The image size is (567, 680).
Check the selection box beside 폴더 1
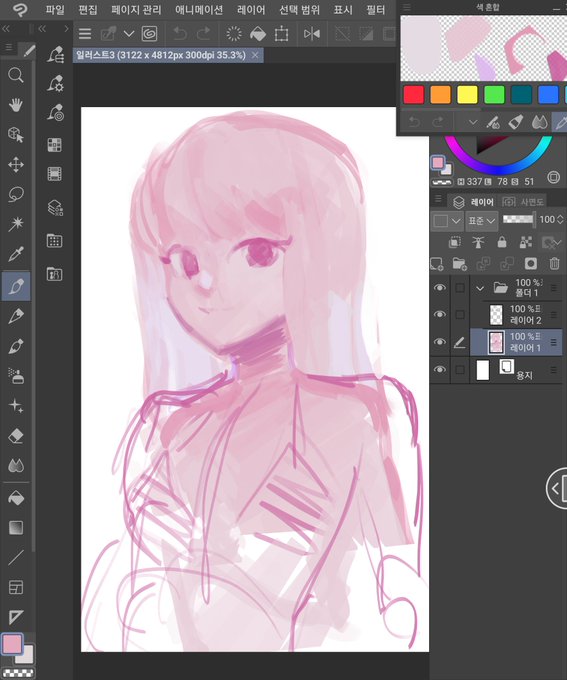[x=460, y=288]
